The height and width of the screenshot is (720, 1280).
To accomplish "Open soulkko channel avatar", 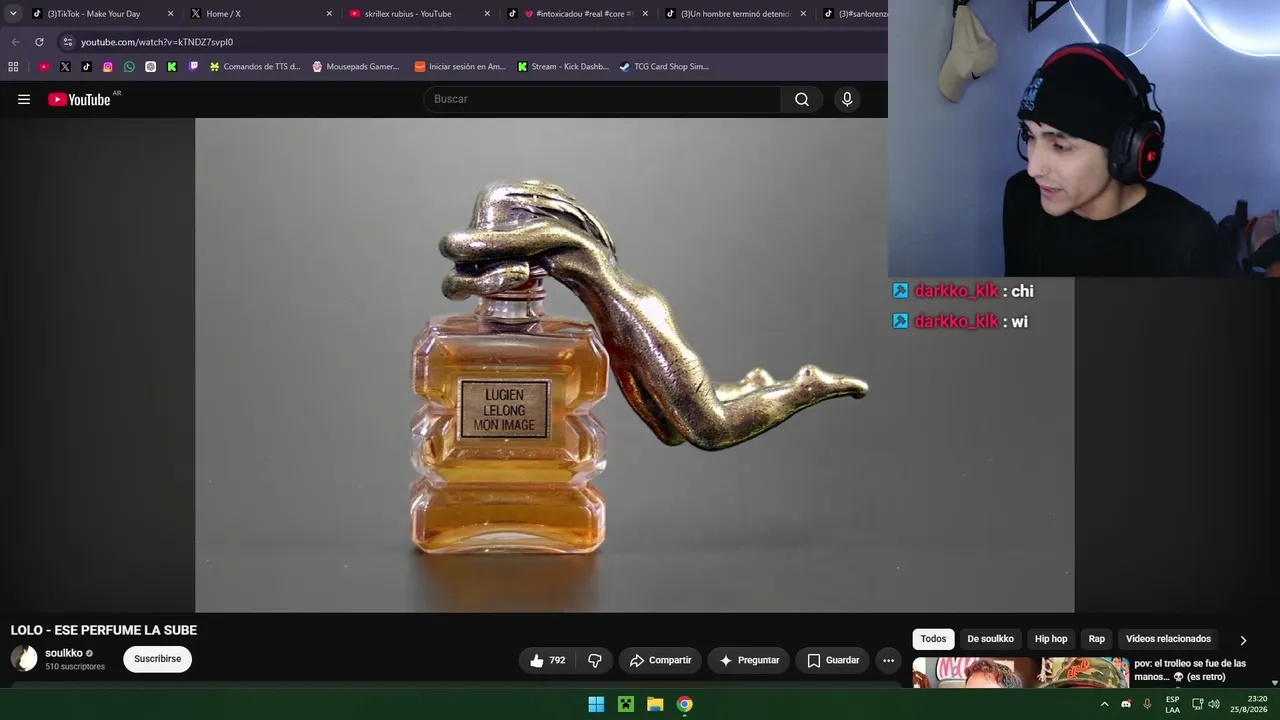I will tap(24, 658).
